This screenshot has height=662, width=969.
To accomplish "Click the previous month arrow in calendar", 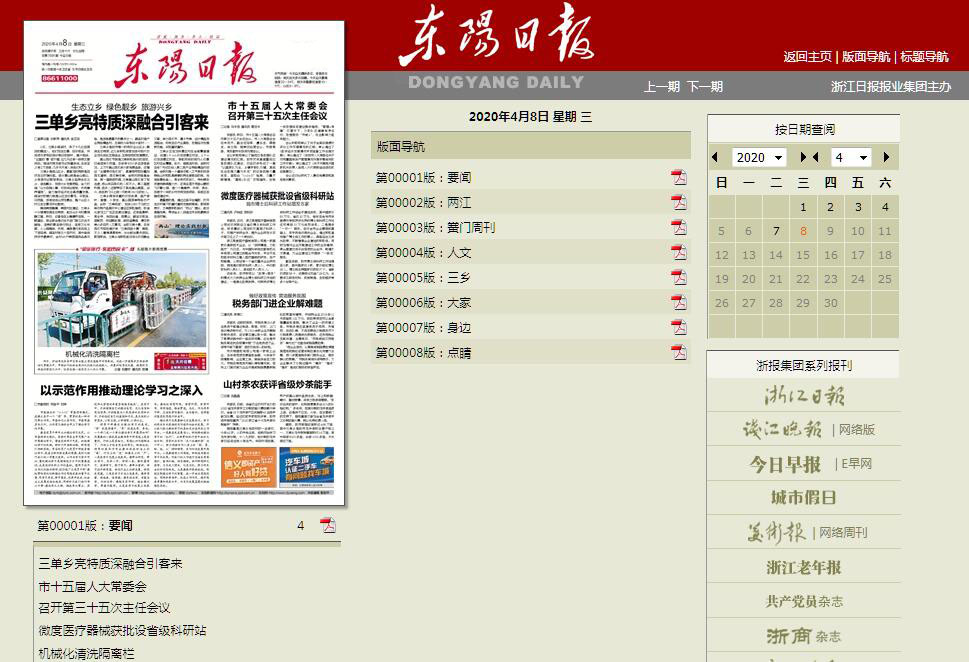I will point(816,158).
